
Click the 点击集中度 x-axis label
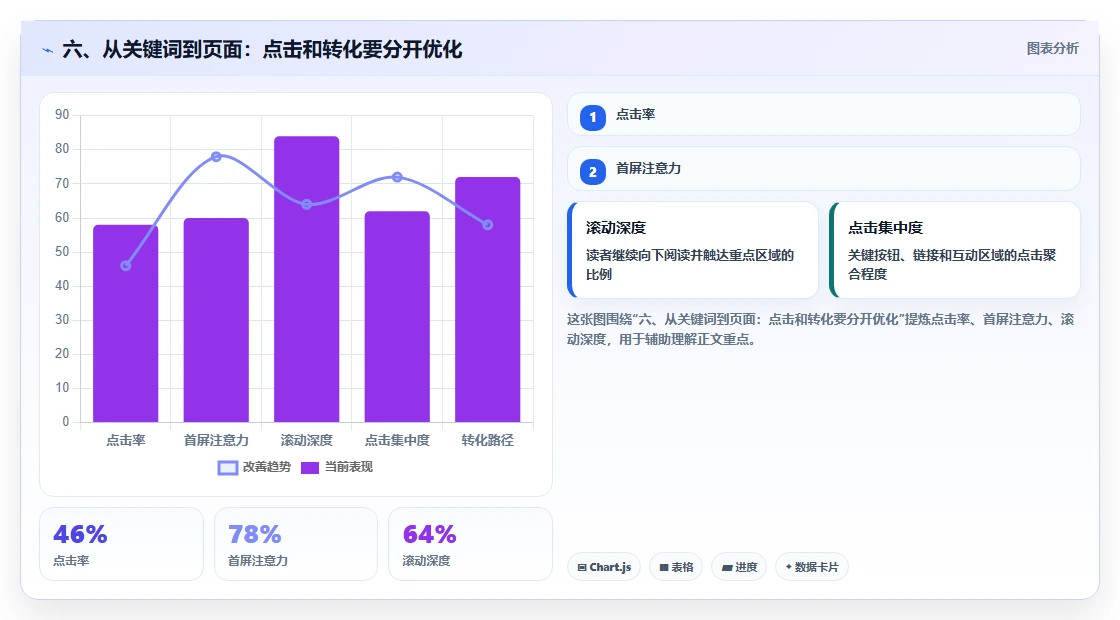(397, 441)
